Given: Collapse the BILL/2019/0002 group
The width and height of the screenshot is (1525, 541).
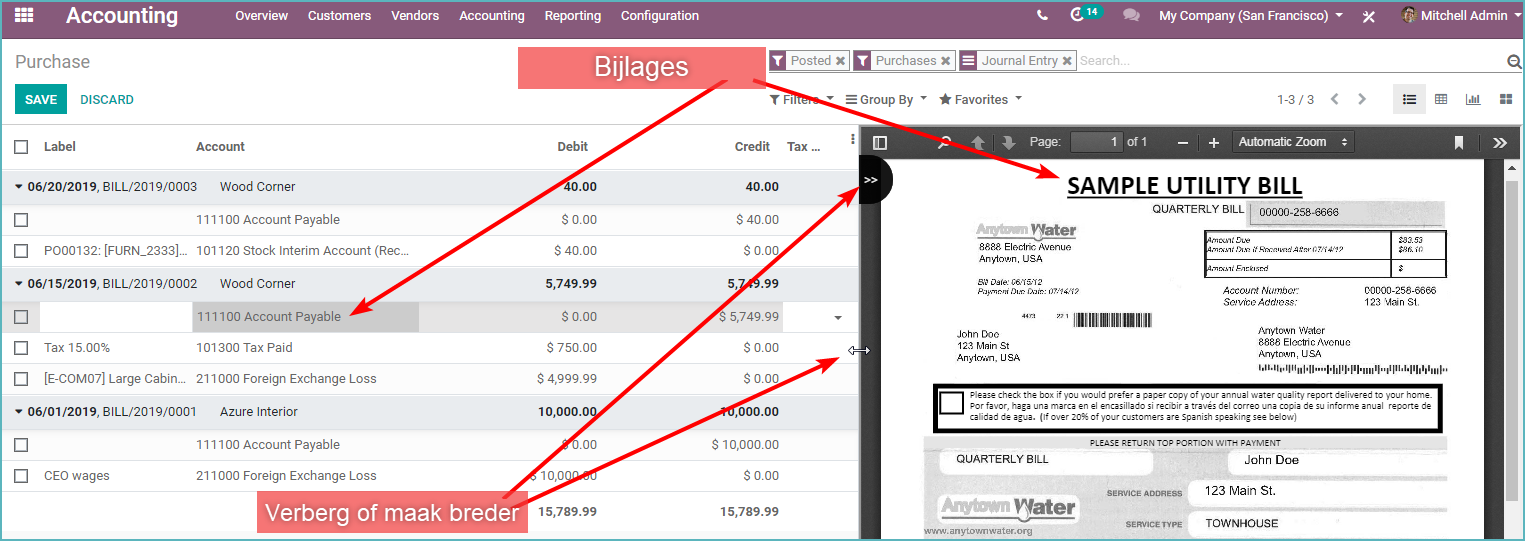Looking at the screenshot, I should [20, 284].
